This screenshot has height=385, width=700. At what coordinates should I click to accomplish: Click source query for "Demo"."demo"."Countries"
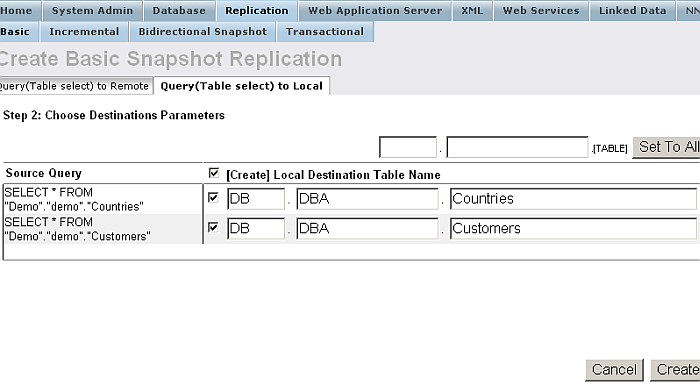click(x=74, y=199)
